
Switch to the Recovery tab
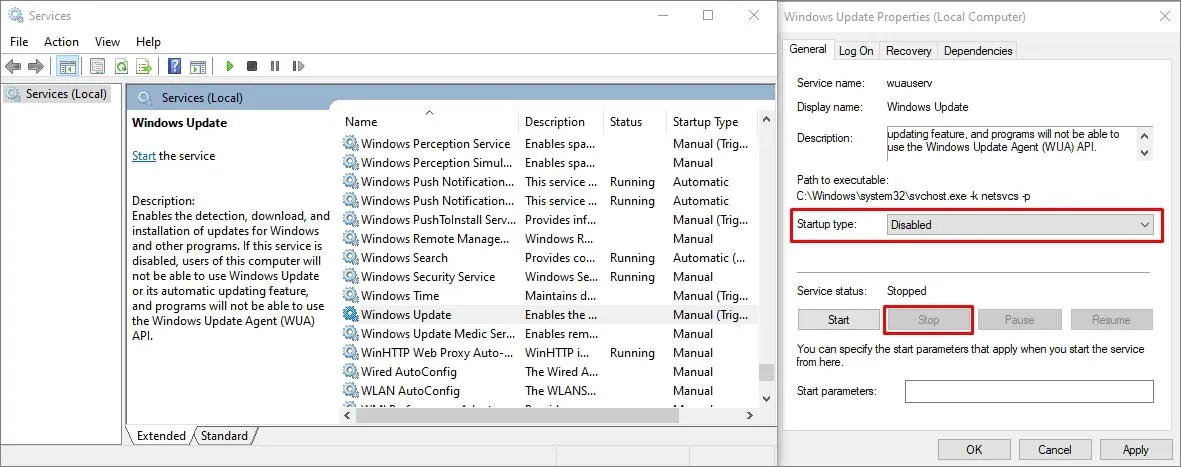[908, 50]
